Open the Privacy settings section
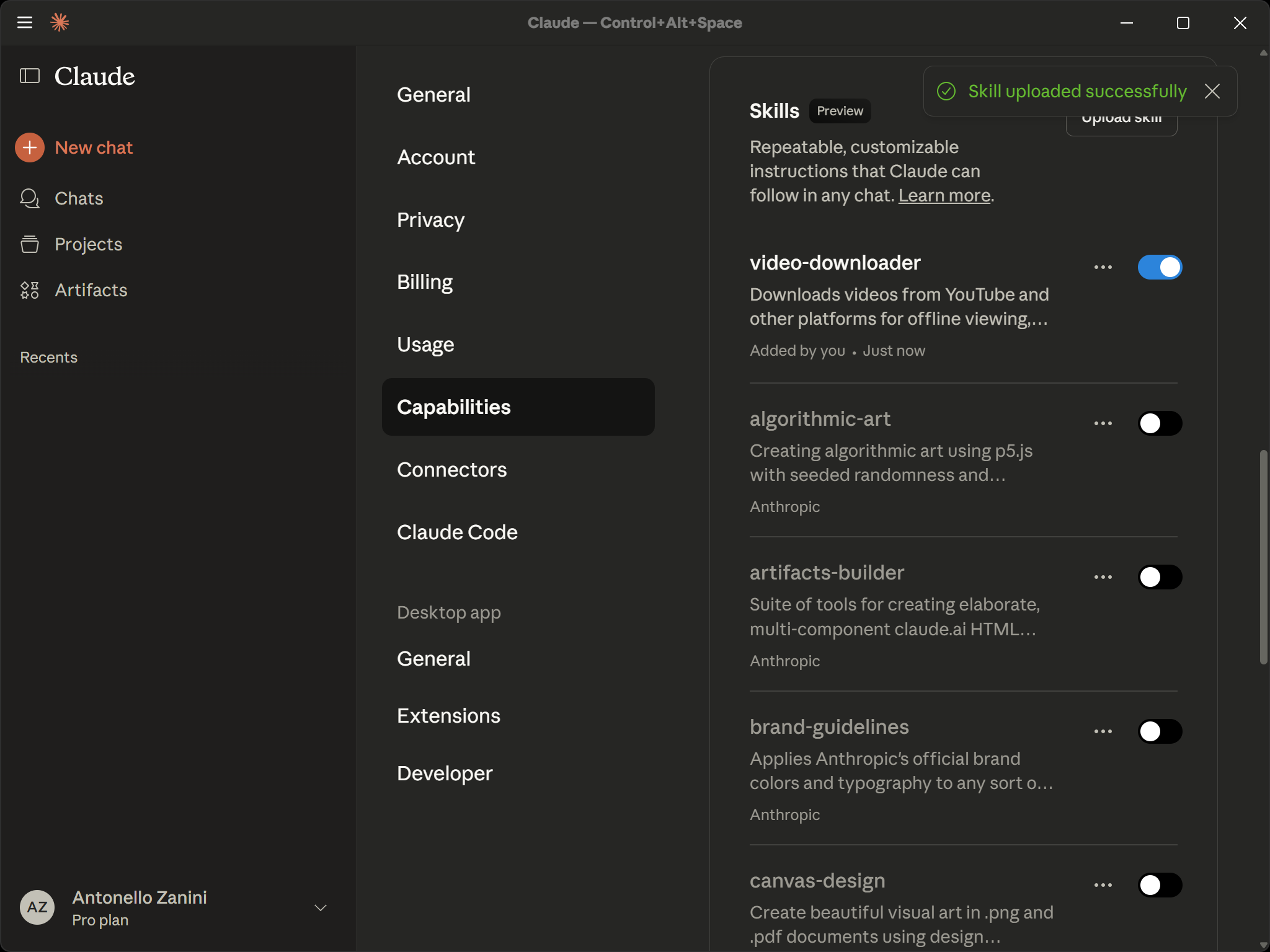1270x952 pixels. click(430, 220)
